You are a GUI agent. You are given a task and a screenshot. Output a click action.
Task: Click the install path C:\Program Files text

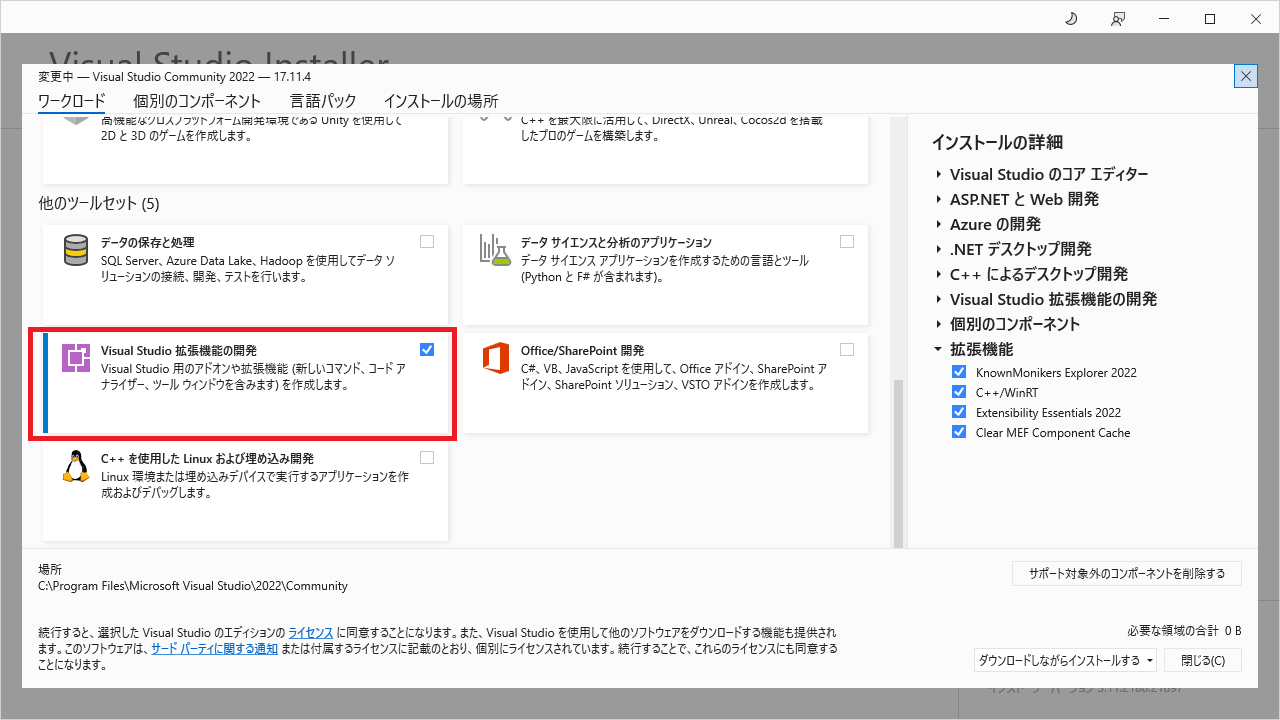tap(193, 586)
